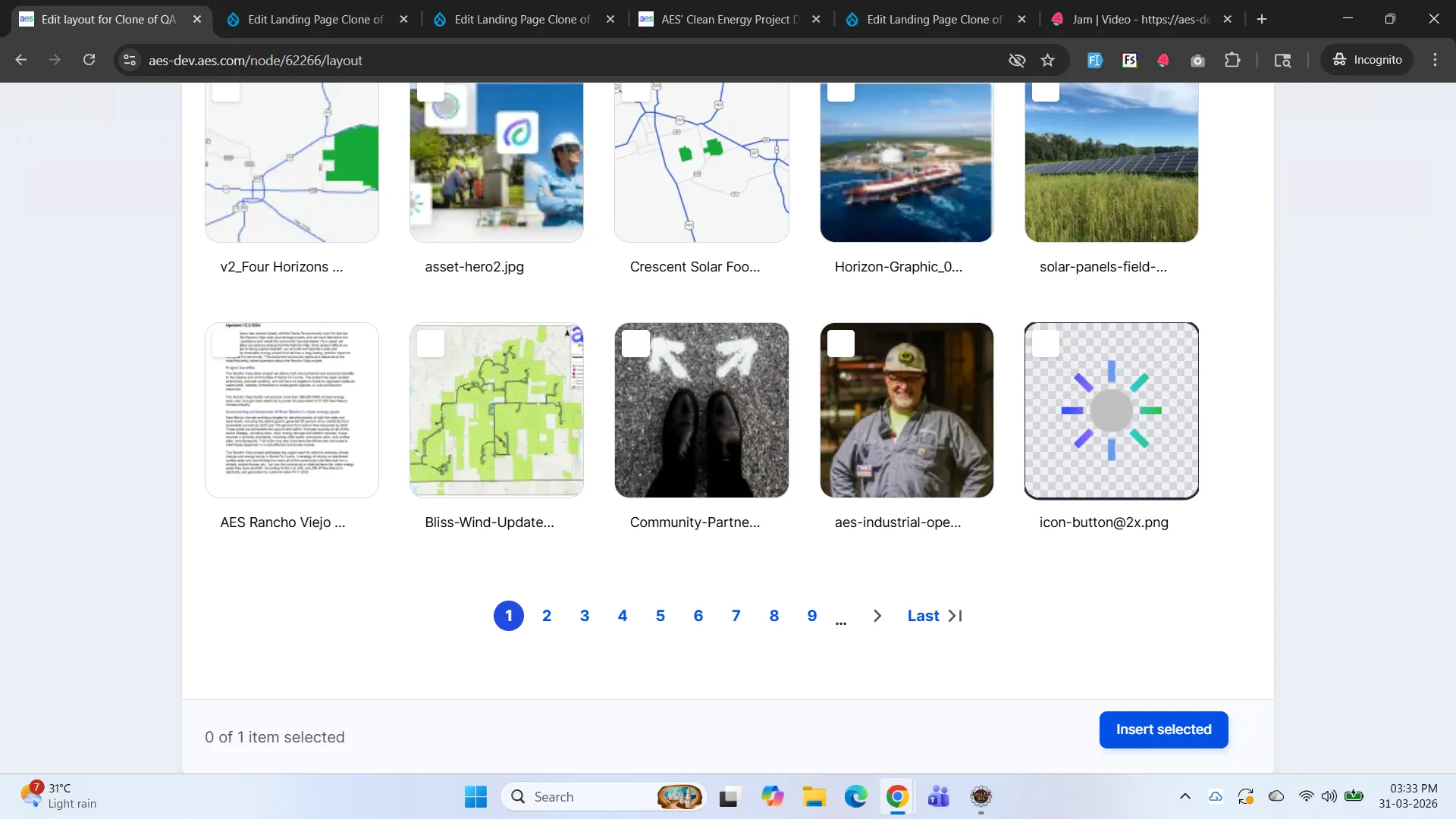Go to page 5 in pagination
This screenshot has height=819, width=1456.
coord(660,616)
